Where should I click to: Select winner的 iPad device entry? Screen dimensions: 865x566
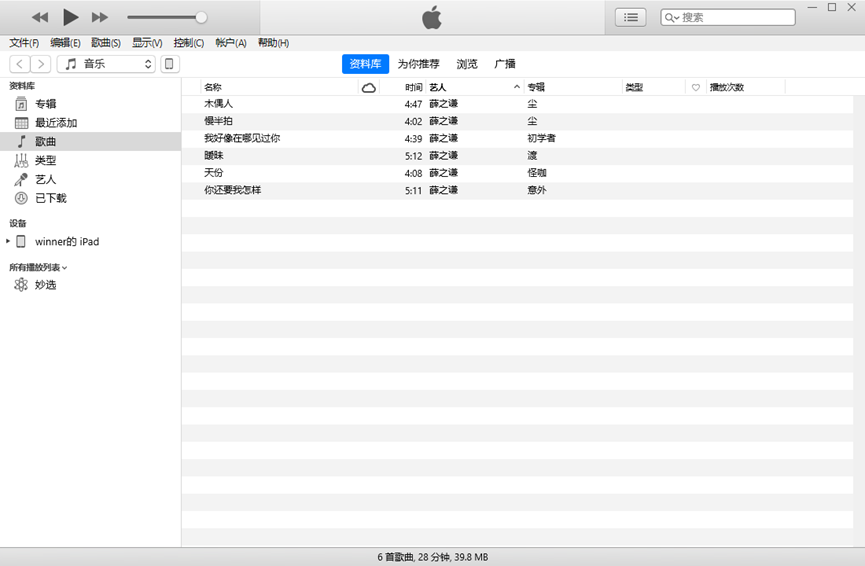(67, 242)
